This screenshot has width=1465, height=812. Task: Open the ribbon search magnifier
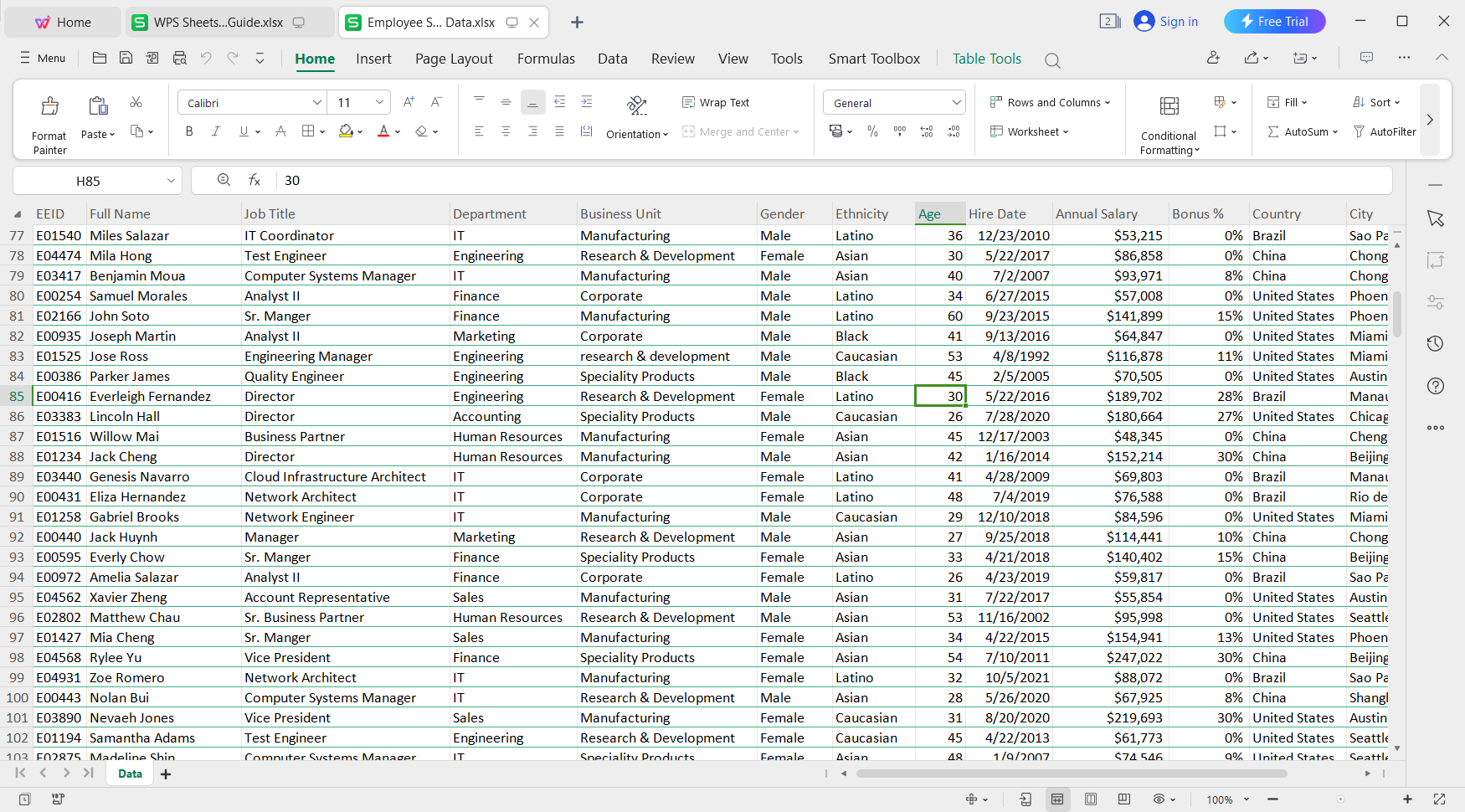1052,59
